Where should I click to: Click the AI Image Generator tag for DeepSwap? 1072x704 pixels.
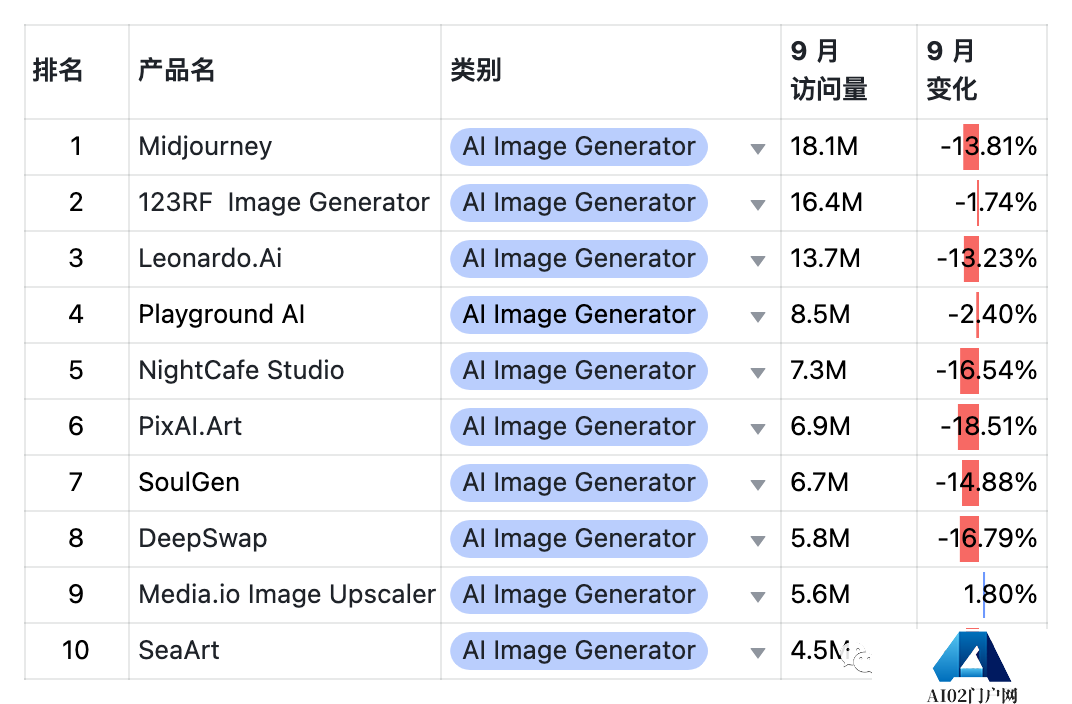point(578,539)
